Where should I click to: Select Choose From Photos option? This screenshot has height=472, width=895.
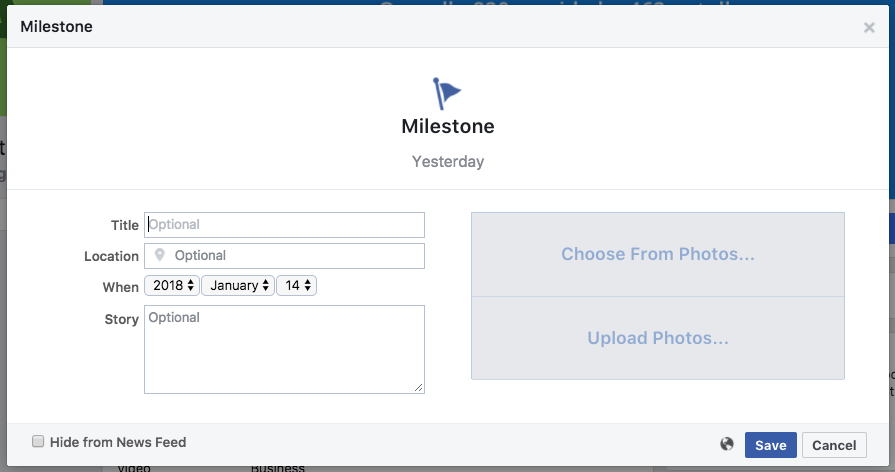tap(658, 255)
